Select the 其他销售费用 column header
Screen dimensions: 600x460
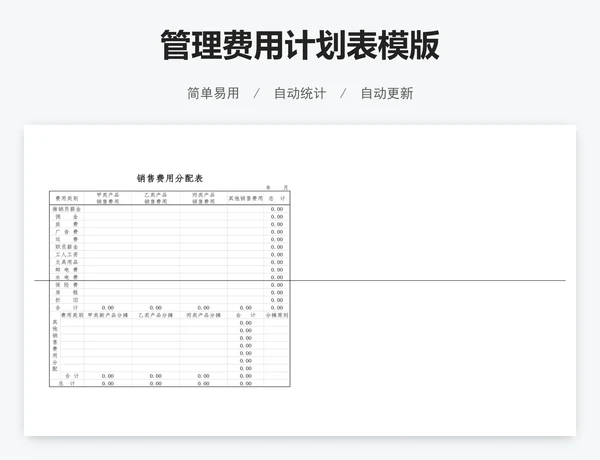(245, 198)
